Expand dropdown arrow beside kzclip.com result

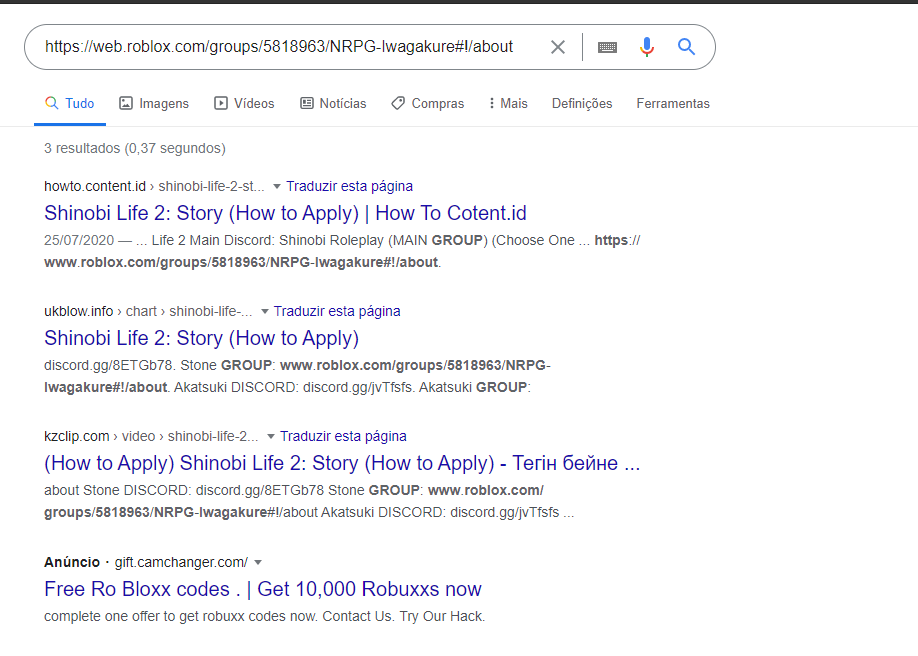(270, 437)
